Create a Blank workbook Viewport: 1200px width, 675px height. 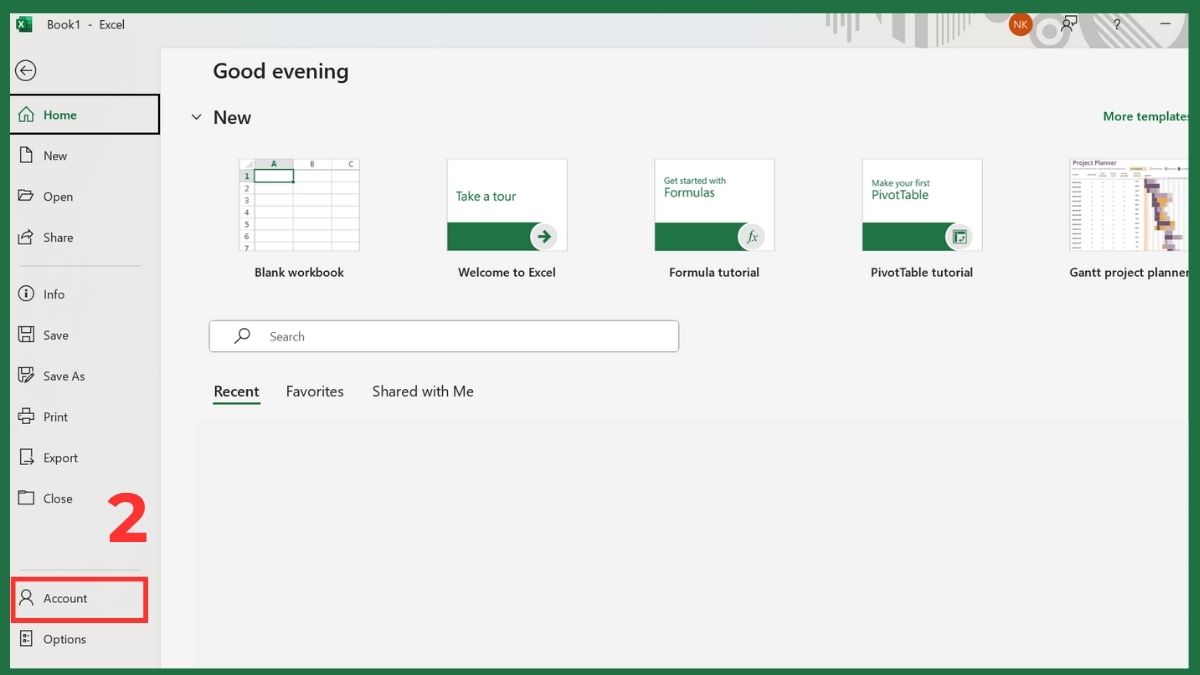click(299, 205)
